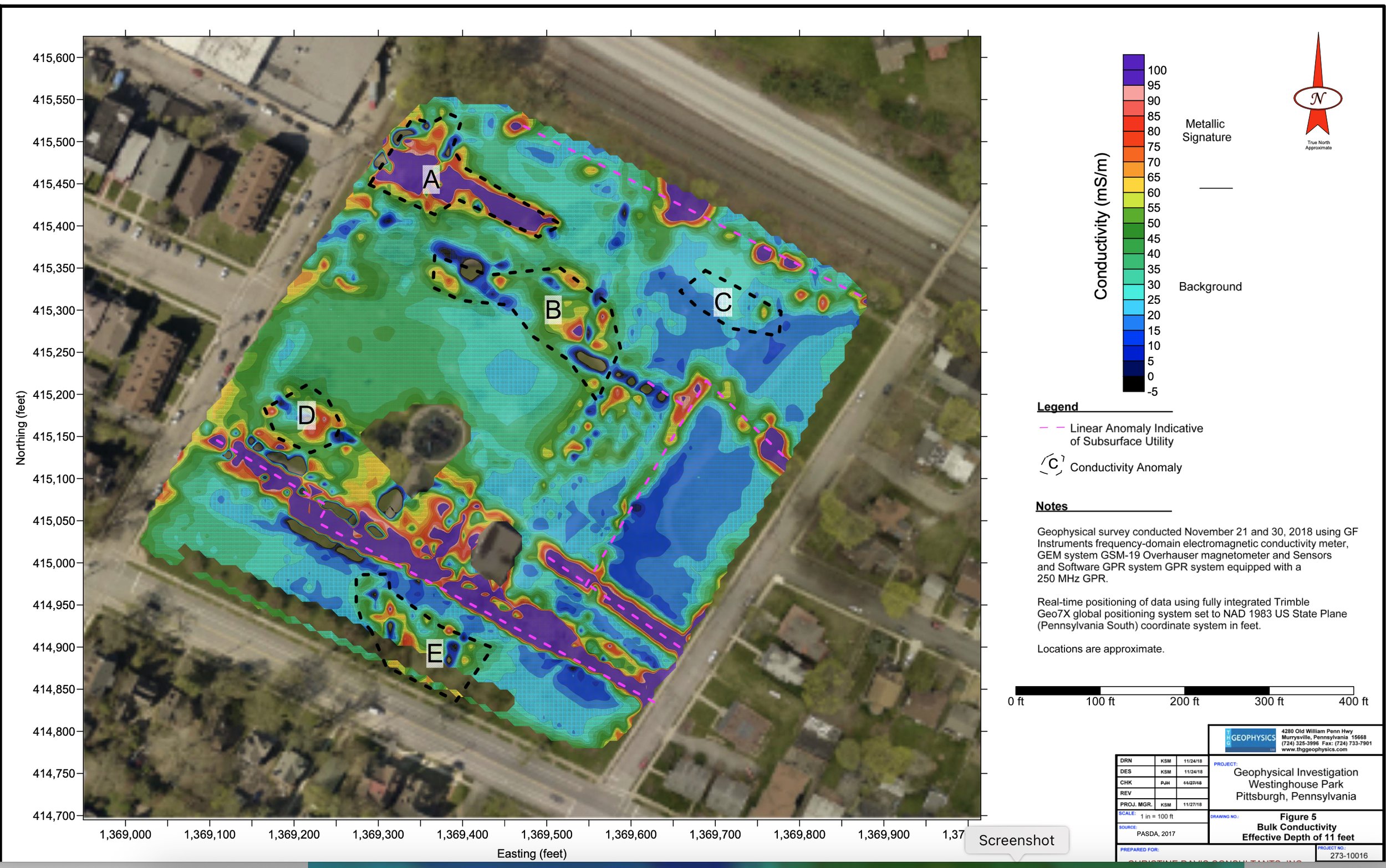
Task: Click project number 273-10016 field
Action: pyautogui.click(x=1349, y=856)
